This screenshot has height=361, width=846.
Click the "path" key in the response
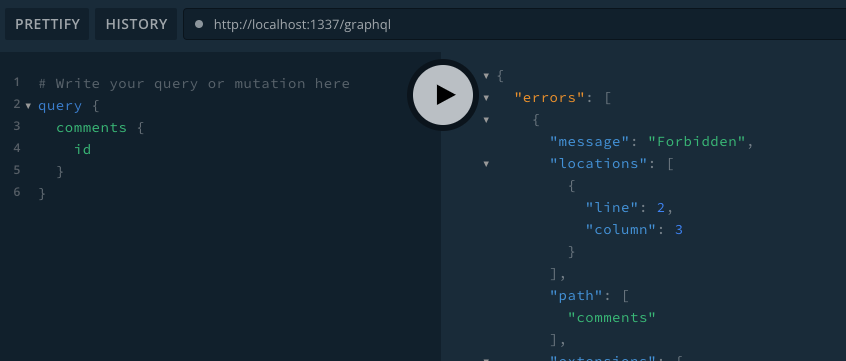click(577, 295)
